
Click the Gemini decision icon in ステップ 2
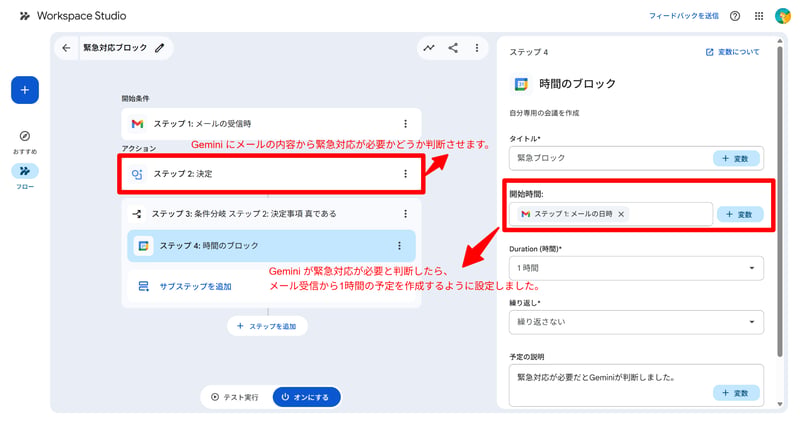click(137, 174)
